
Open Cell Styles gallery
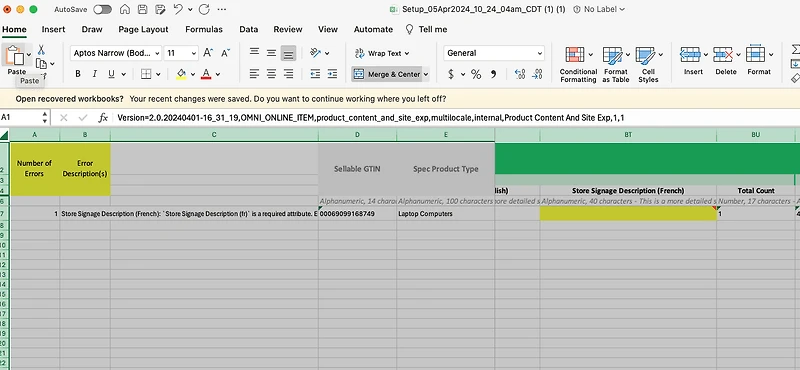(648, 64)
